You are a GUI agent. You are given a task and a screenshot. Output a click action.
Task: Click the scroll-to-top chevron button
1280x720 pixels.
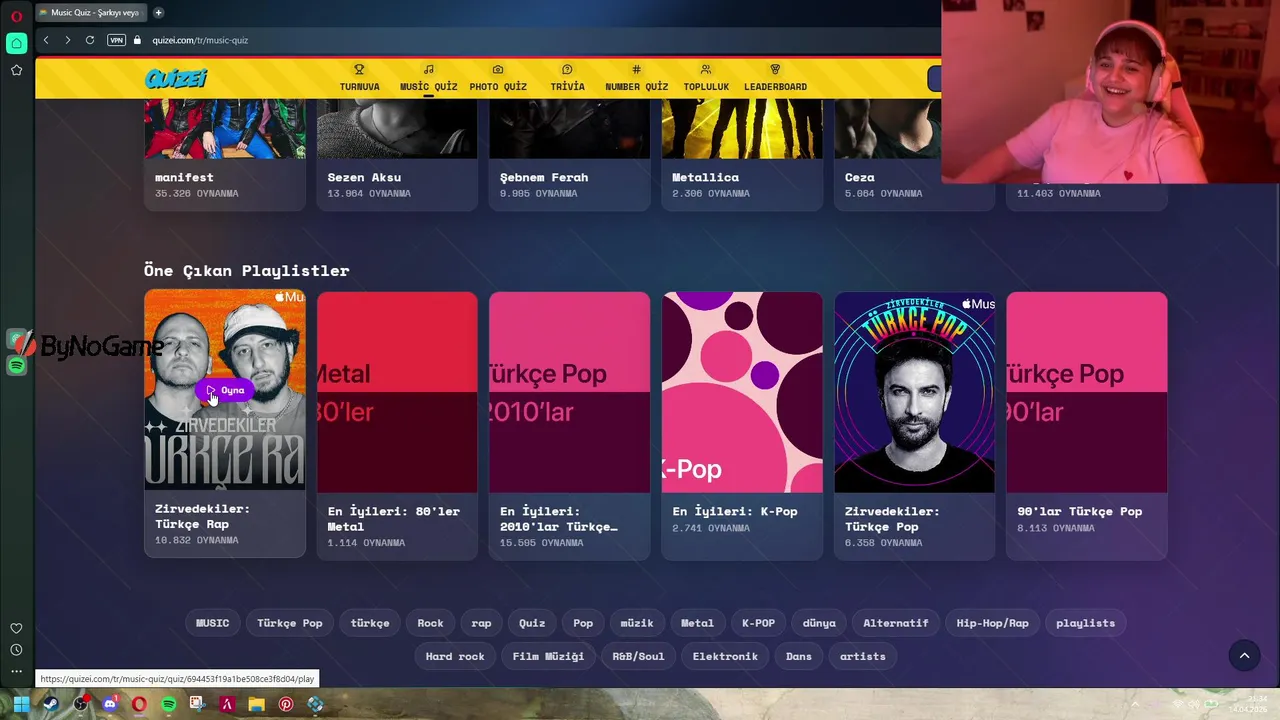pos(1244,656)
